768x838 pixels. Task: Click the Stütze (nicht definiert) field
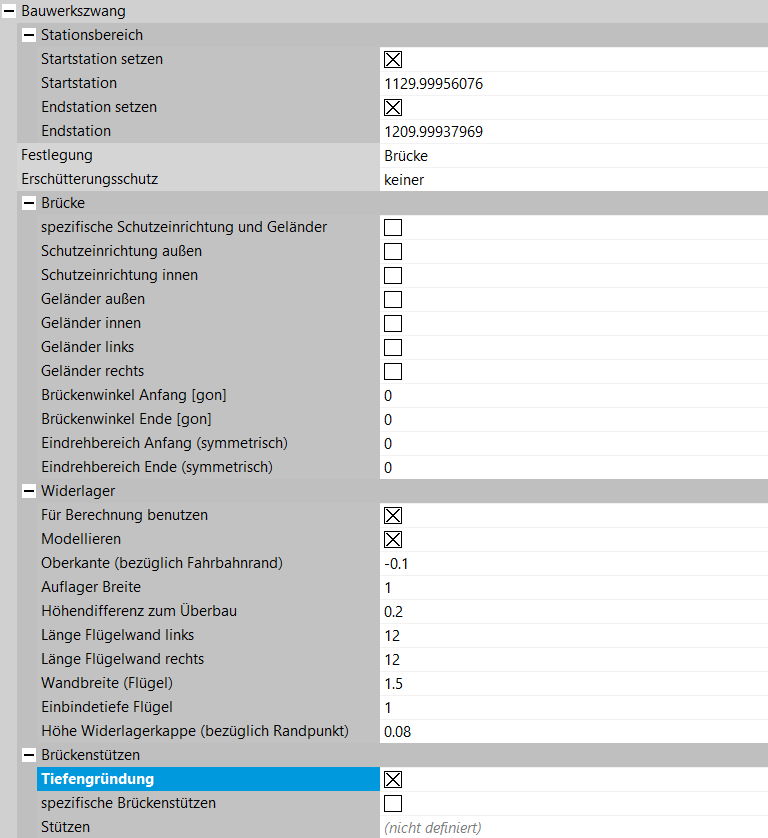(570, 828)
